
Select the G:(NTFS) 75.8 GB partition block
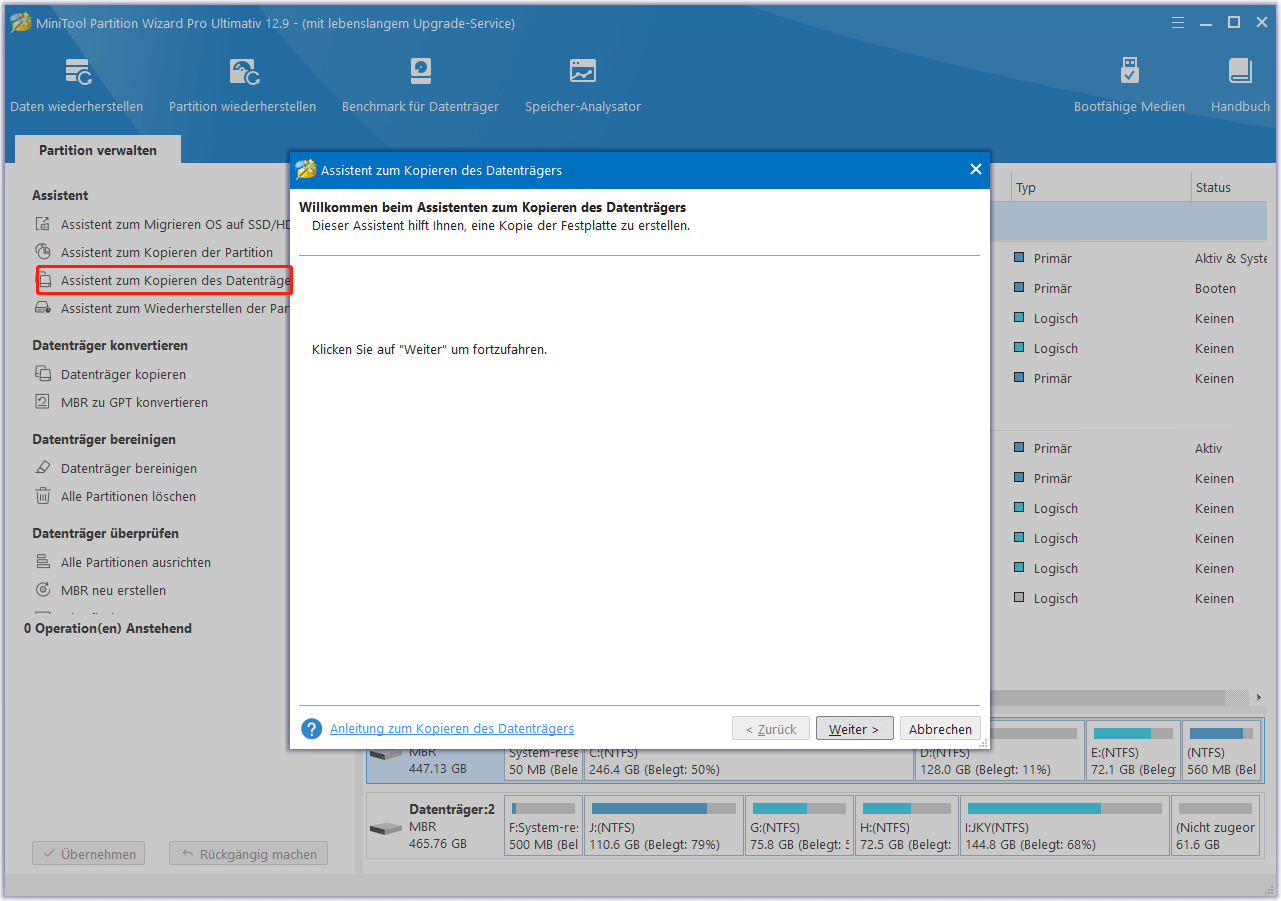(799, 826)
